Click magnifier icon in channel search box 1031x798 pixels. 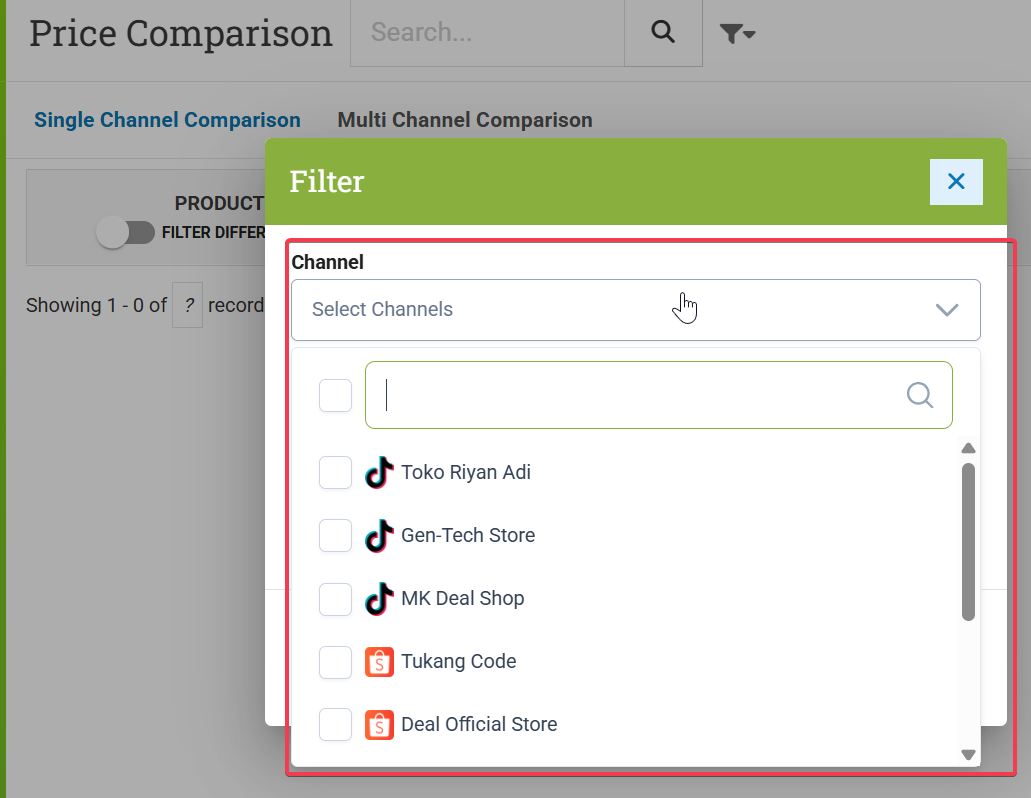920,395
